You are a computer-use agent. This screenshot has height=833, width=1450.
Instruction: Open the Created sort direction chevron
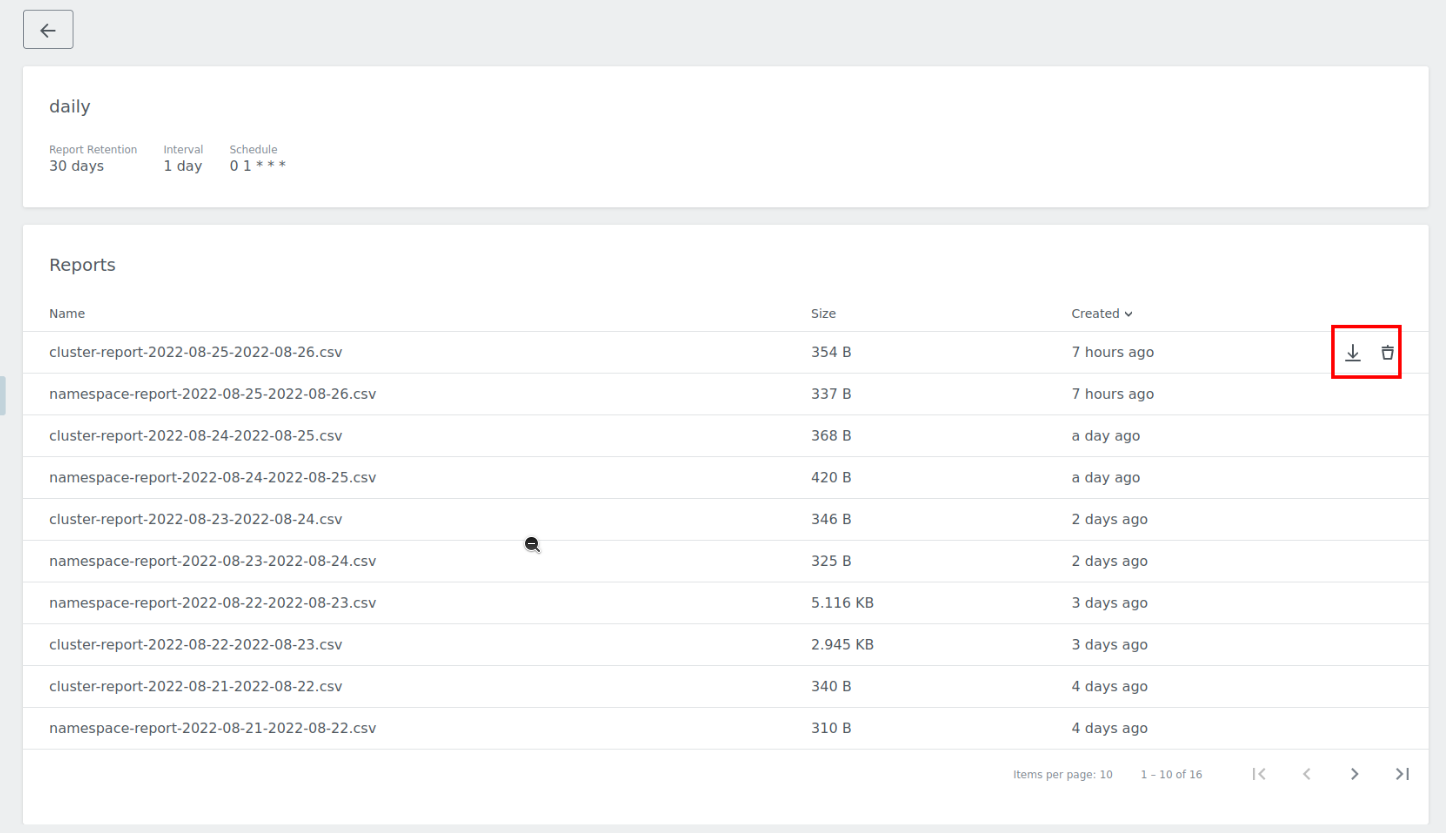(1128, 313)
